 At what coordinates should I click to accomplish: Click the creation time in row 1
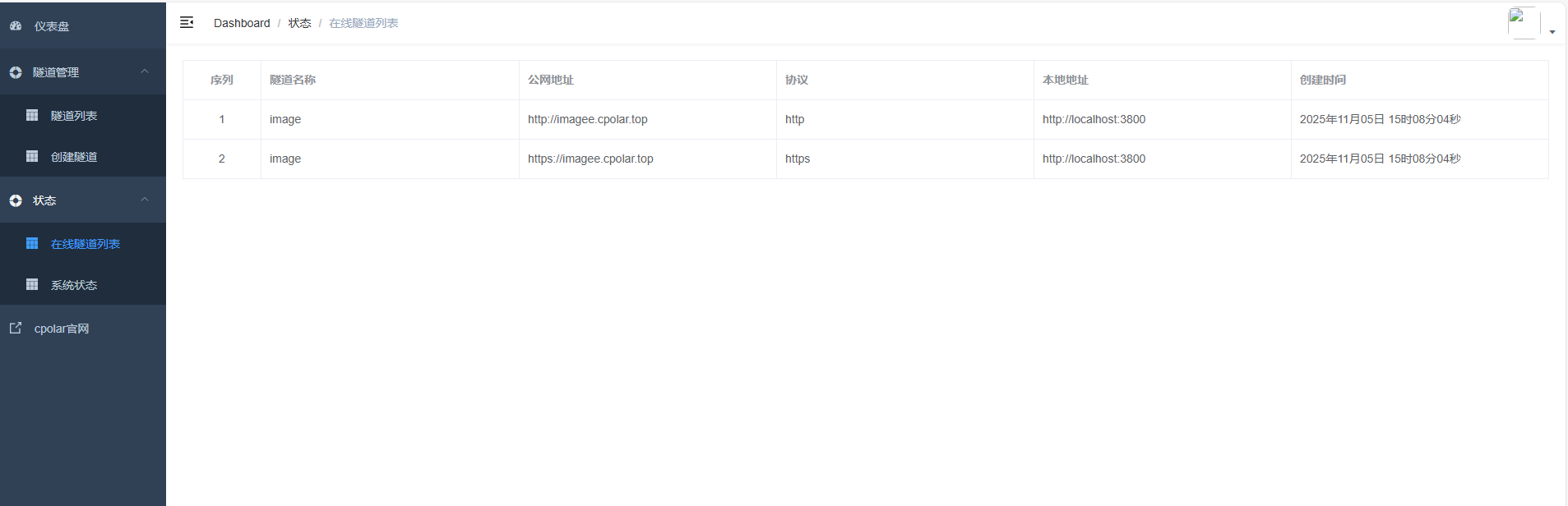pos(1381,119)
